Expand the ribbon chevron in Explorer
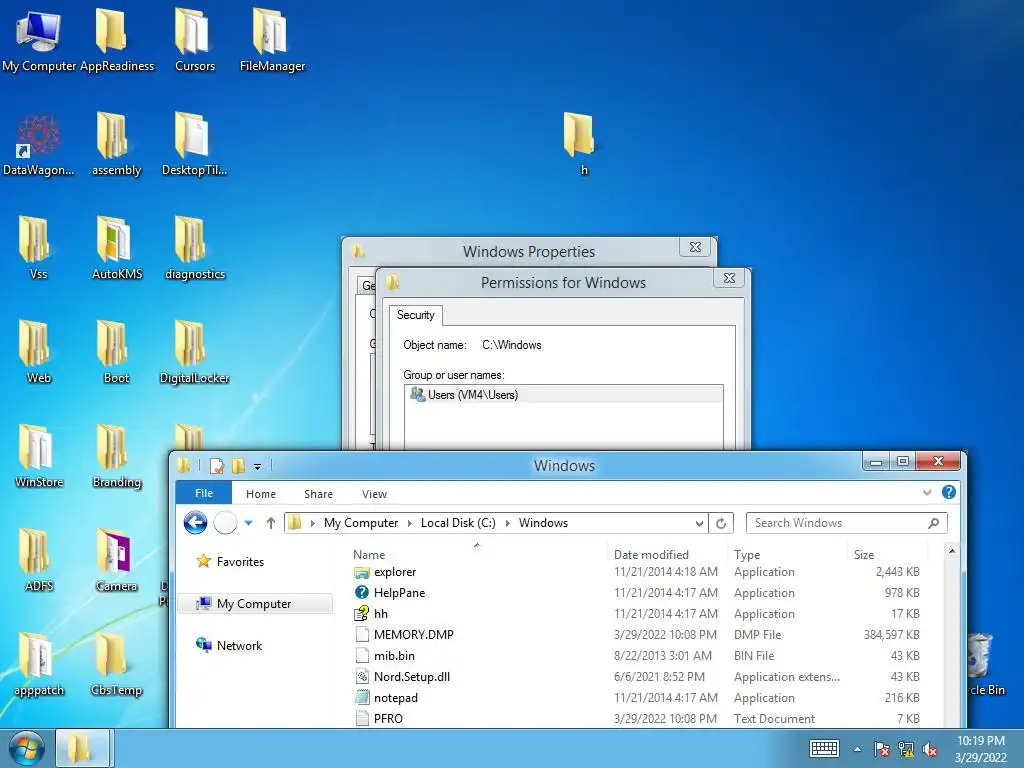 click(x=927, y=492)
